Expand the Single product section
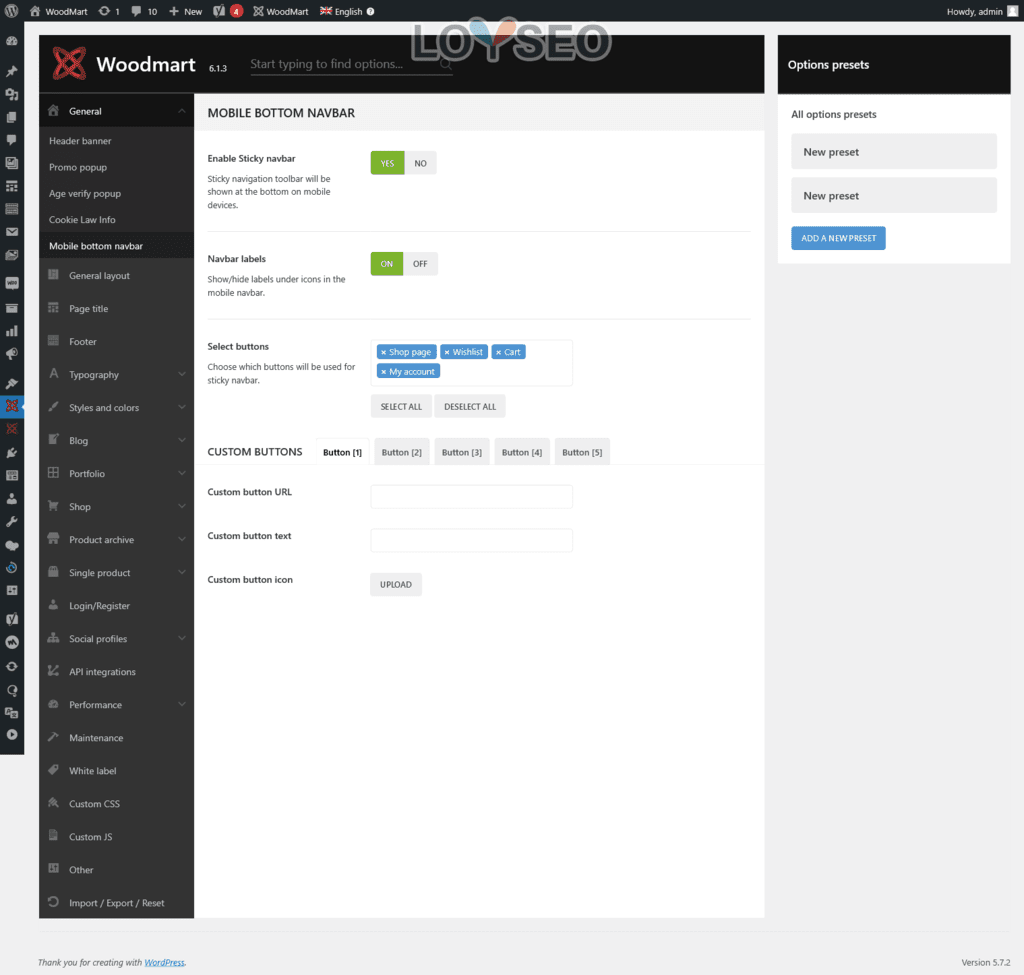 (x=182, y=572)
